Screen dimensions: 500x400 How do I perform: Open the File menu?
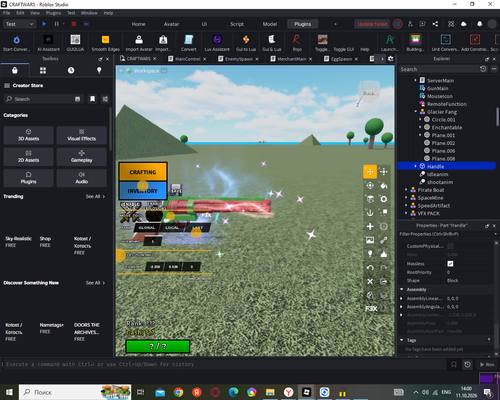point(7,13)
